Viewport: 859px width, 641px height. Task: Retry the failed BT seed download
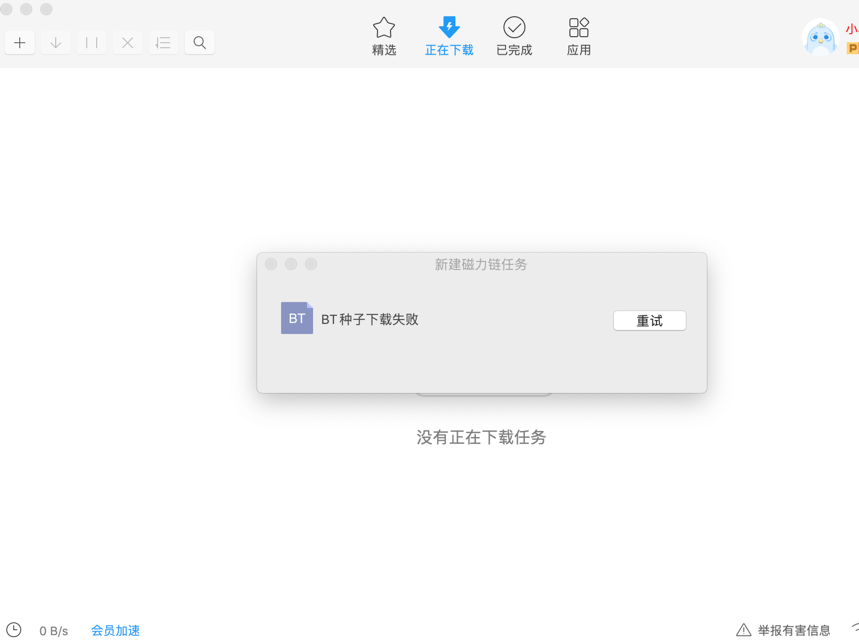coord(649,320)
